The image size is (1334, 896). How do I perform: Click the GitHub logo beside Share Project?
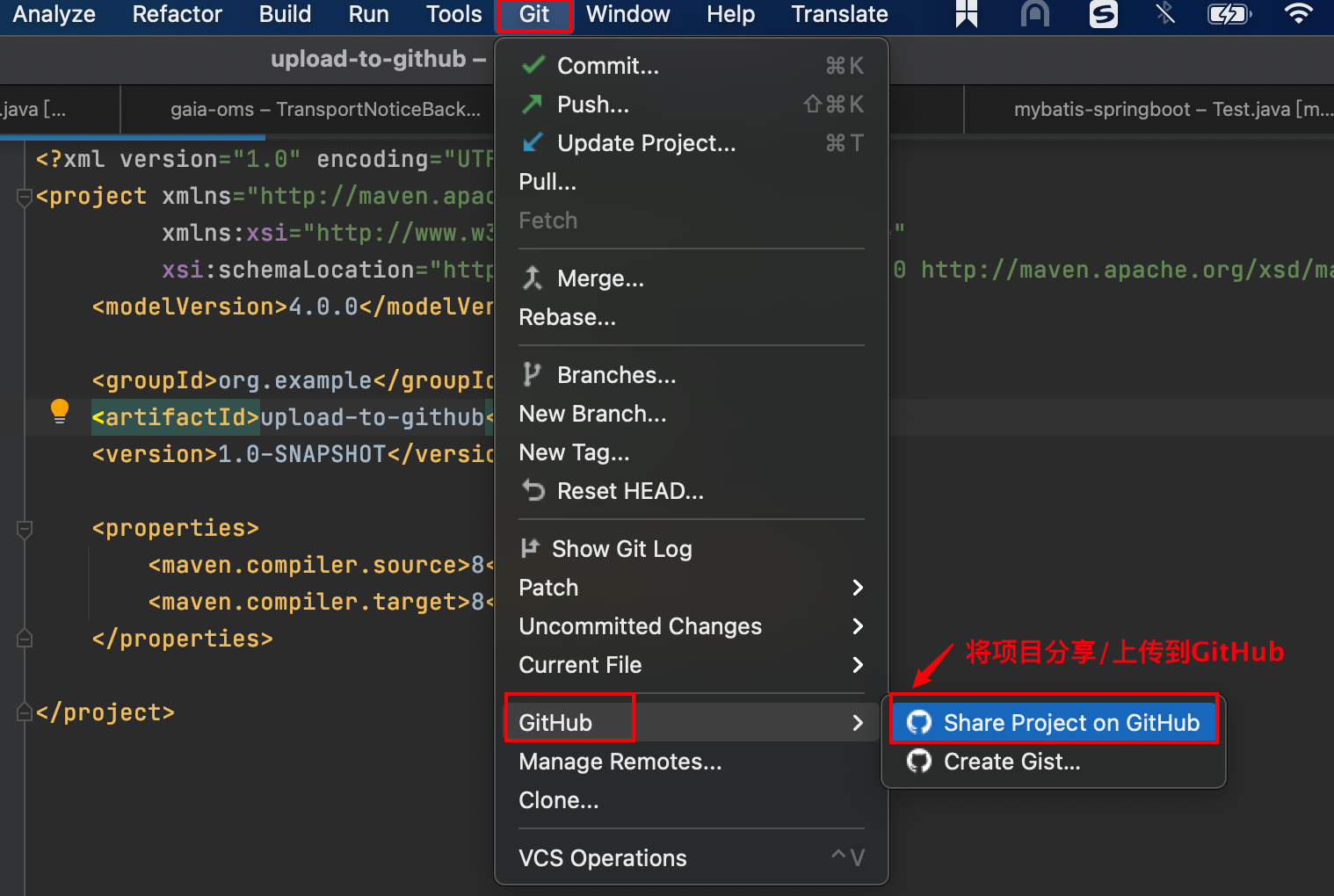tap(919, 722)
